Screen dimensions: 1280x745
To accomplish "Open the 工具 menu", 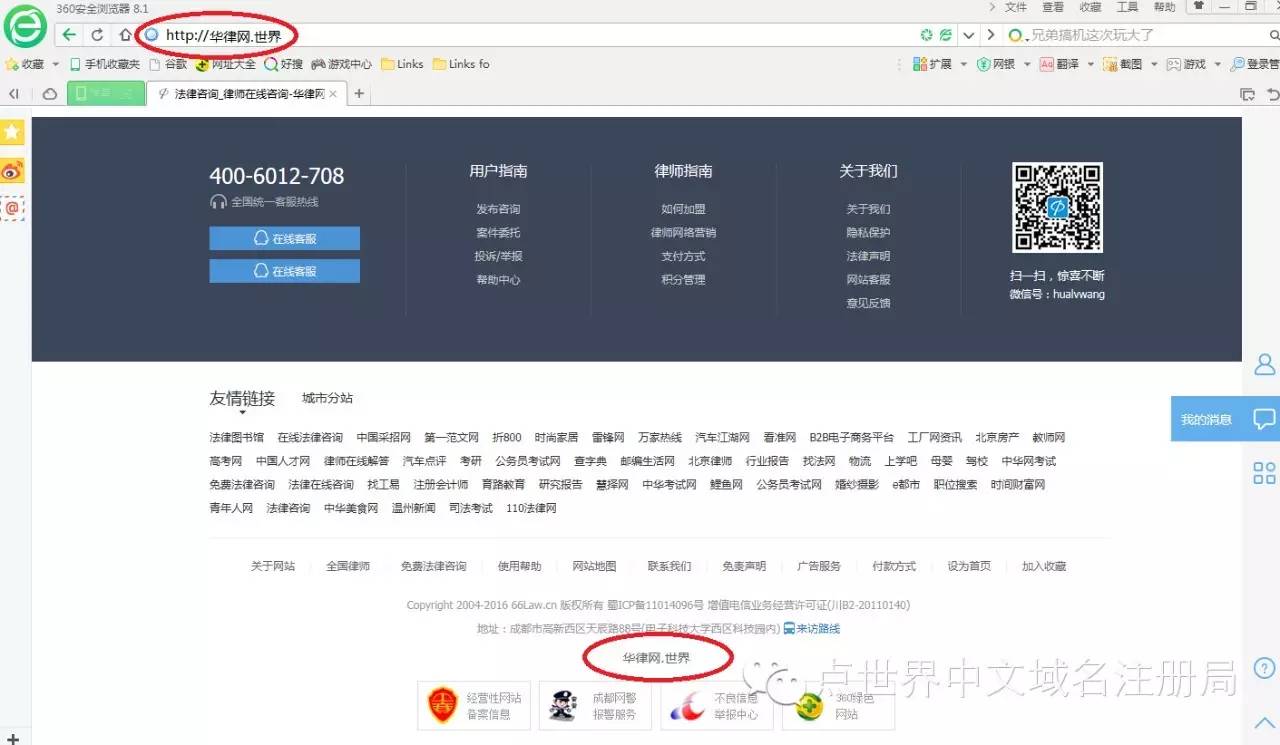I will [1127, 7].
